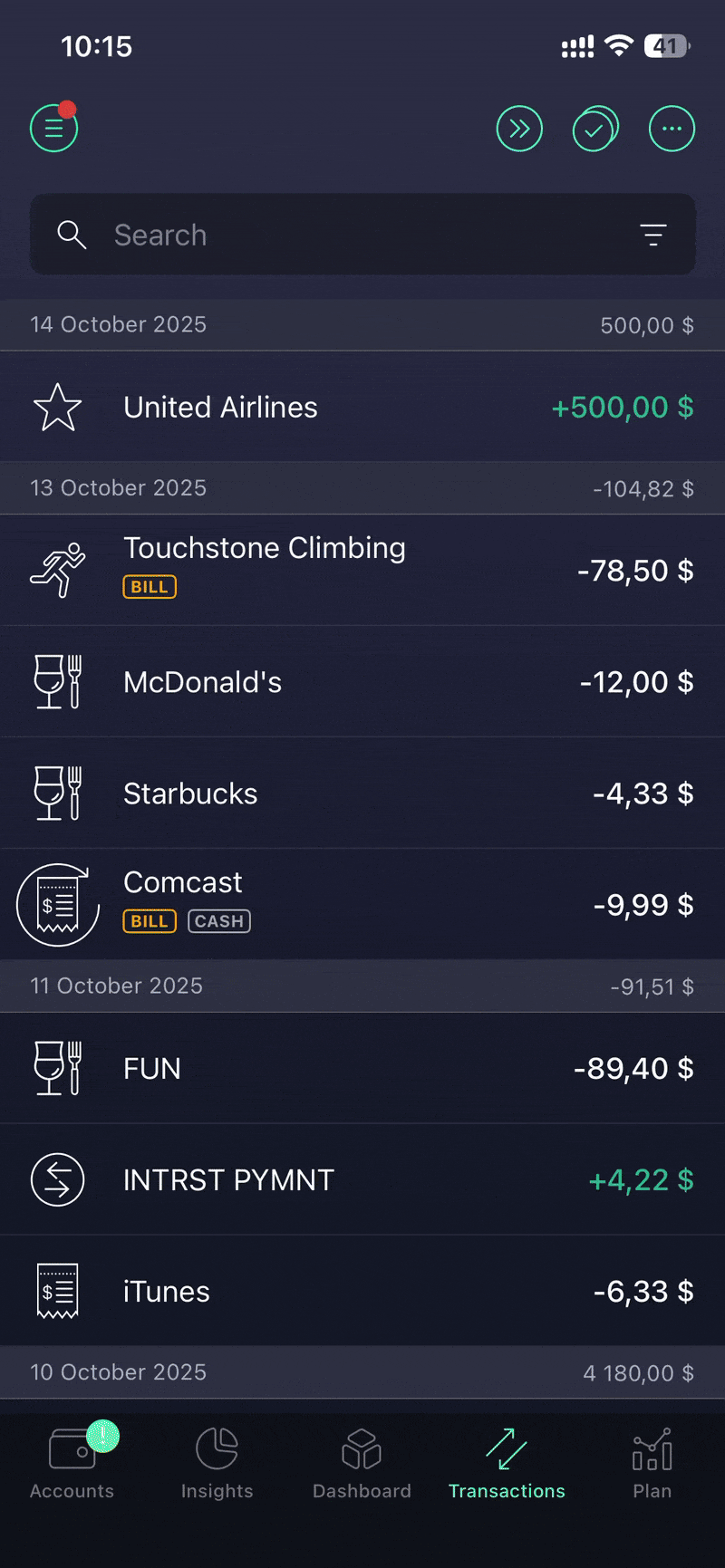Screen dimensions: 725x1568
Task: Tap the transfer arrows icon for INTRST PYMNT
Action: (57, 1179)
